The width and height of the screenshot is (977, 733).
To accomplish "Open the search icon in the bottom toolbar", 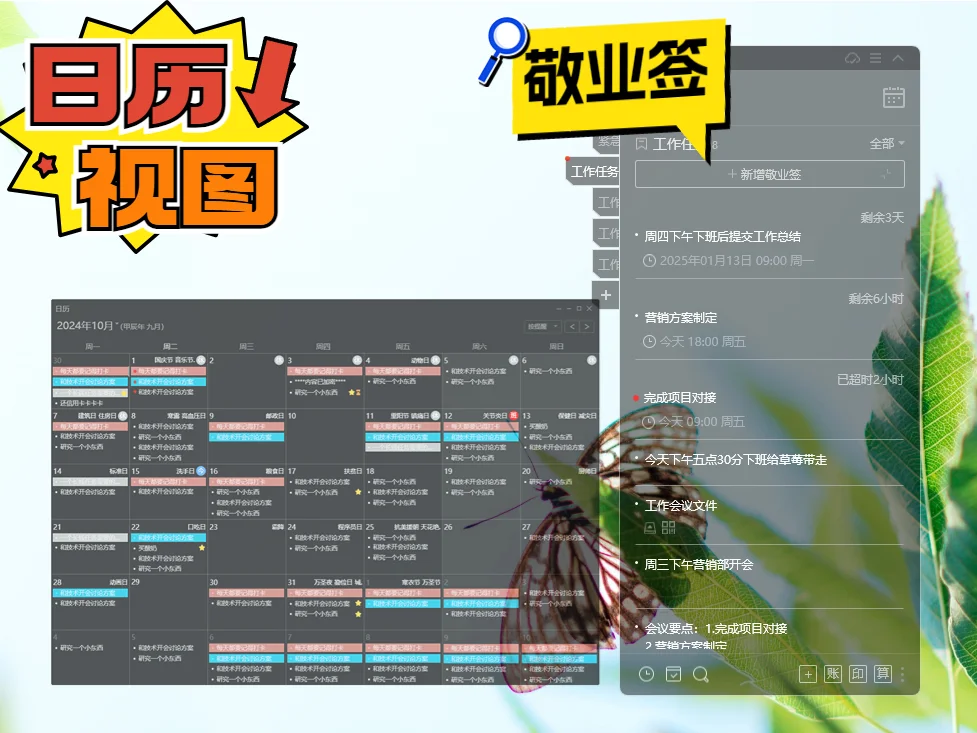I will point(699,675).
